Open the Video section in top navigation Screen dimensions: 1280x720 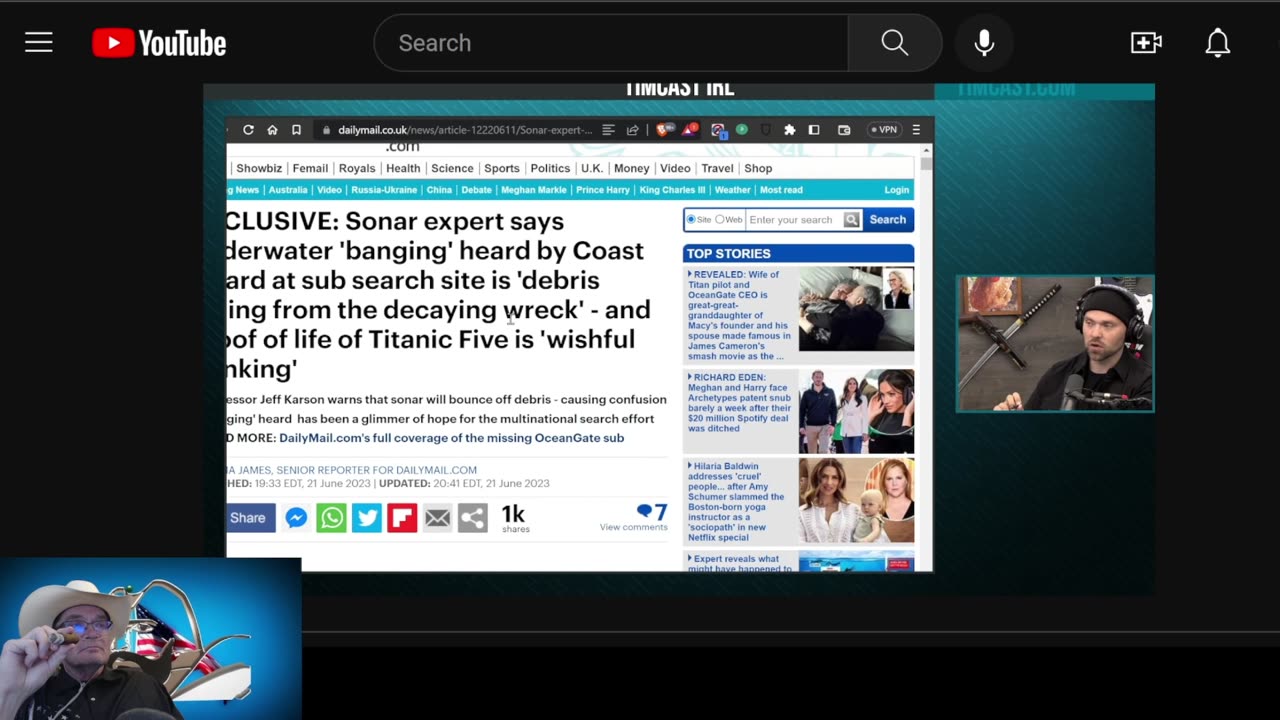(x=675, y=168)
